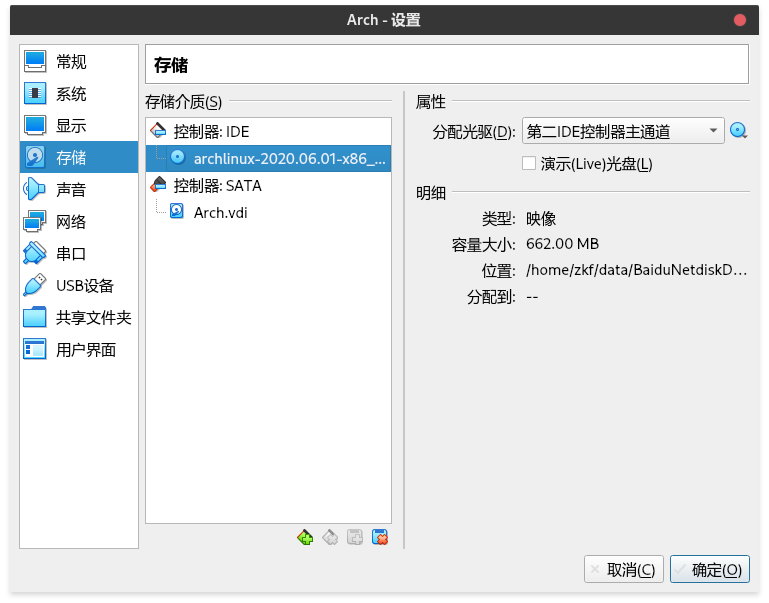This screenshot has height=603, width=769.
Task: Open the 分配光驱 optical drive dropdown
Action: coord(622,131)
